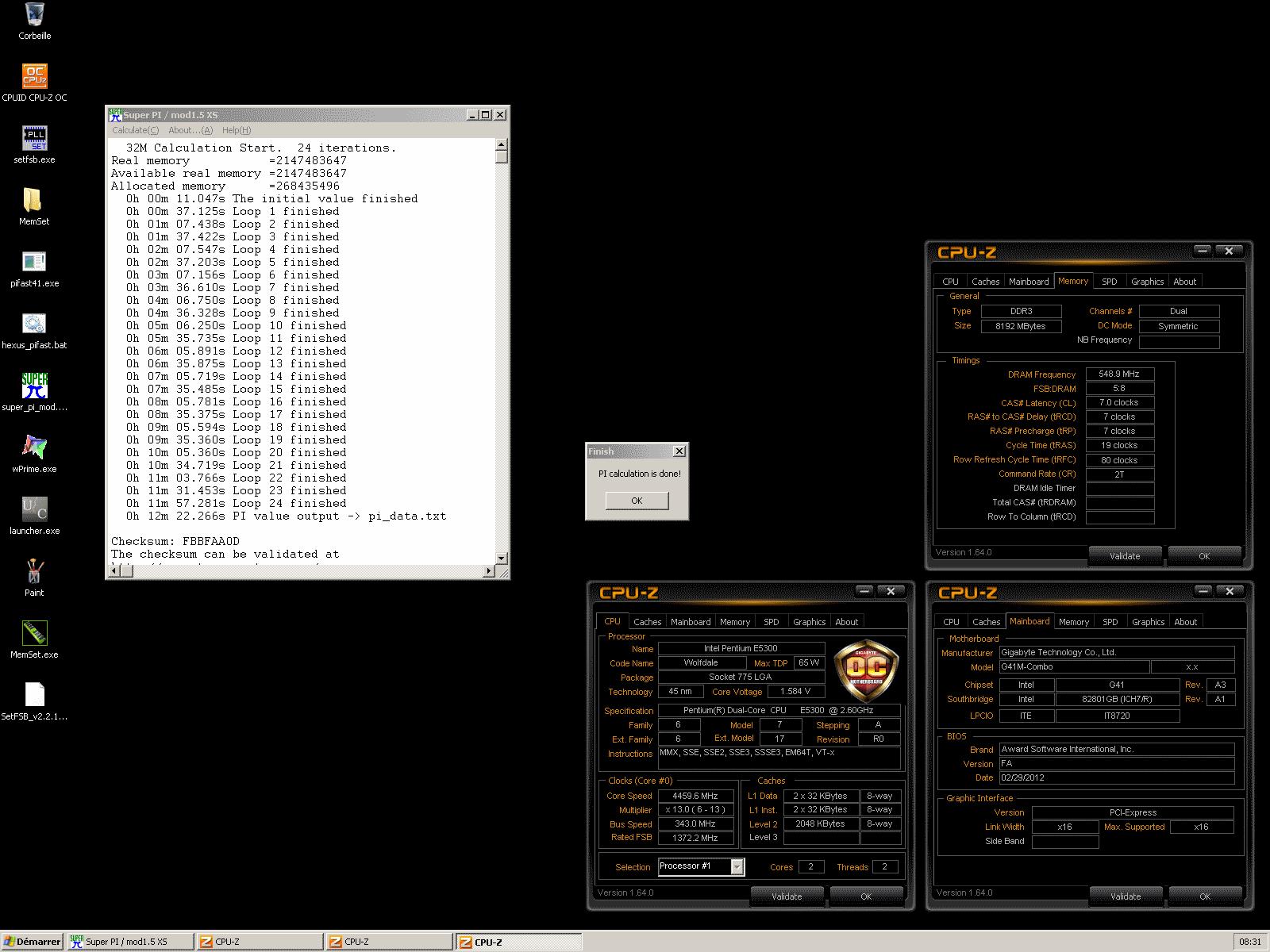Select CPU tab in the Mainboard window

(x=951, y=622)
